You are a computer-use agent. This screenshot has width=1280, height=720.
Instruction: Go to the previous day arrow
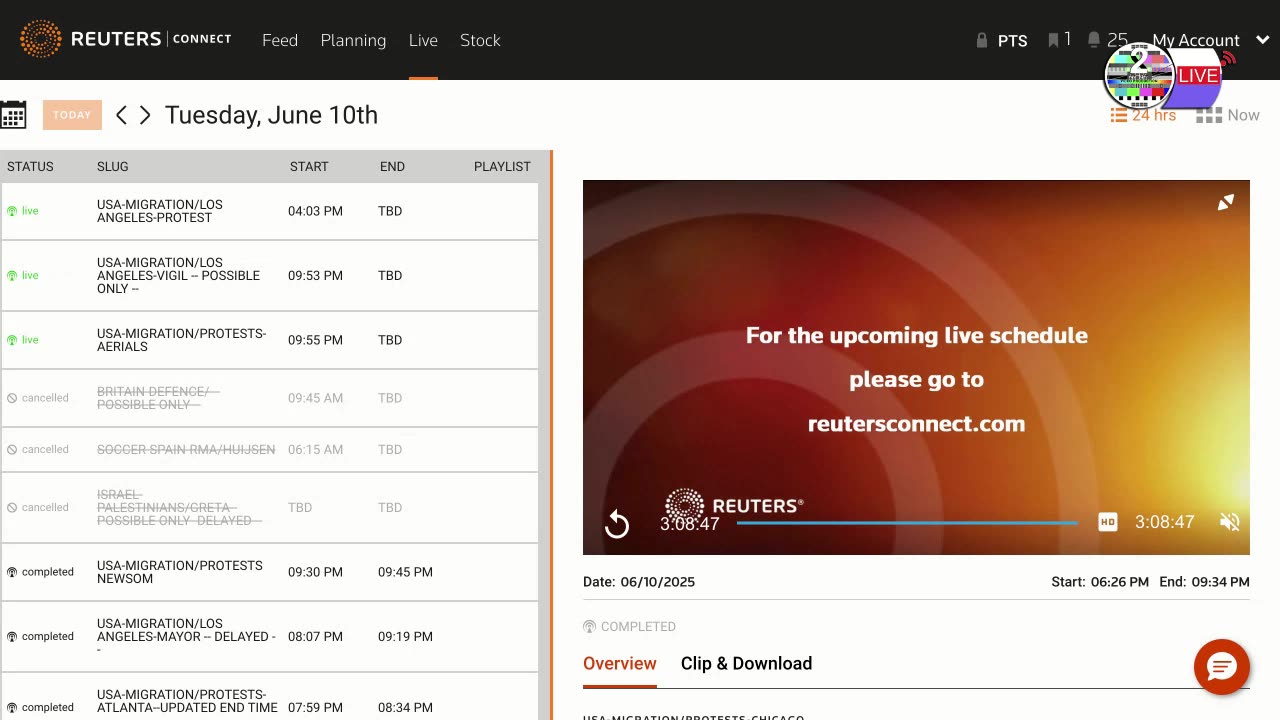[121, 115]
